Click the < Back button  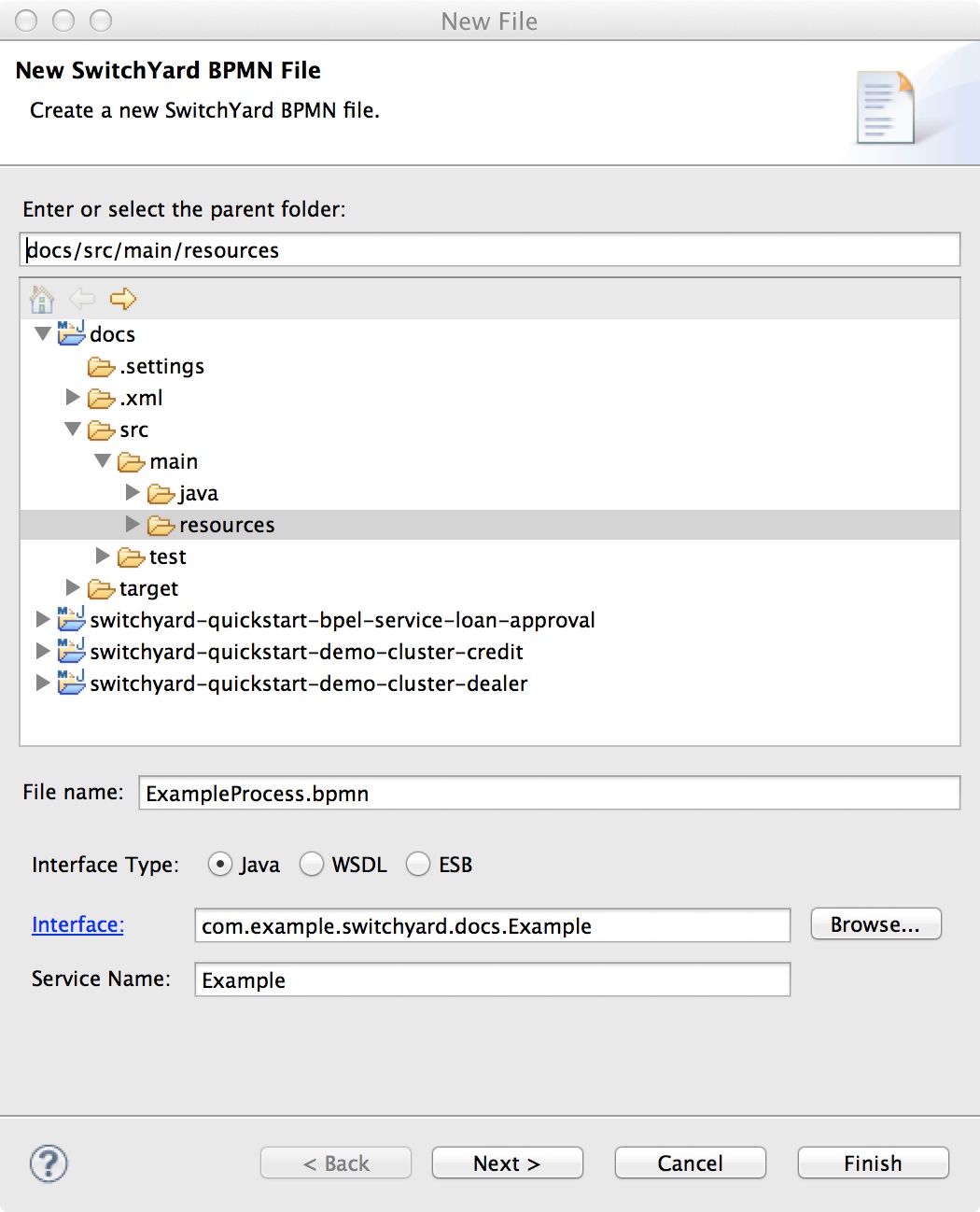tap(336, 1163)
